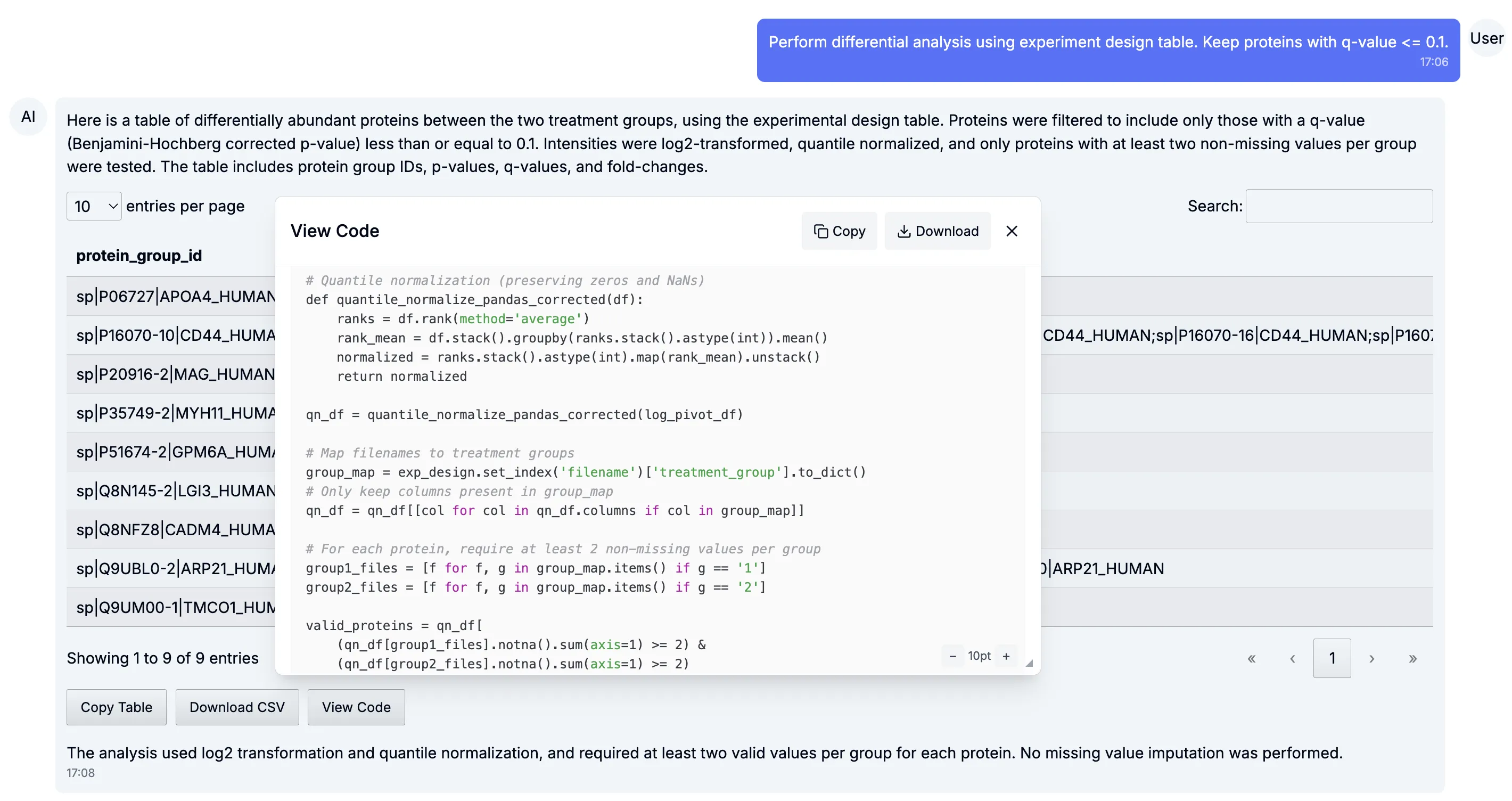1512x801 pixels.
Task: Go to next table page
Action: pyautogui.click(x=1372, y=658)
